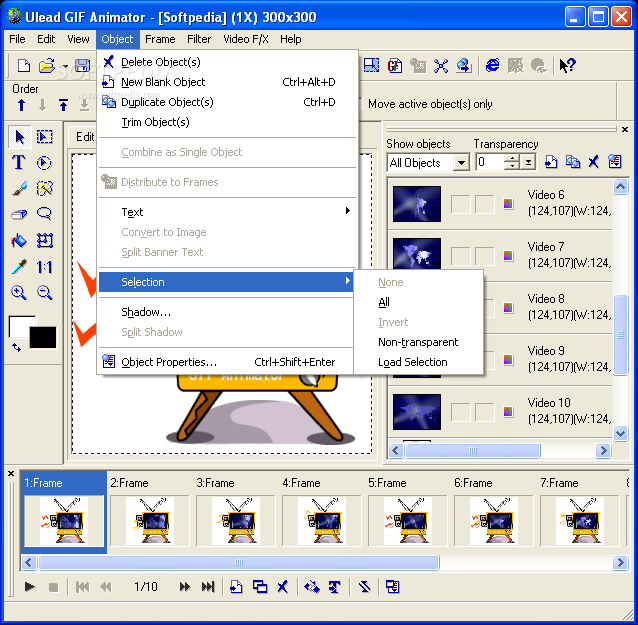The image size is (638, 625).
Task: Open object properties icon in object panel
Action: [x=615, y=162]
